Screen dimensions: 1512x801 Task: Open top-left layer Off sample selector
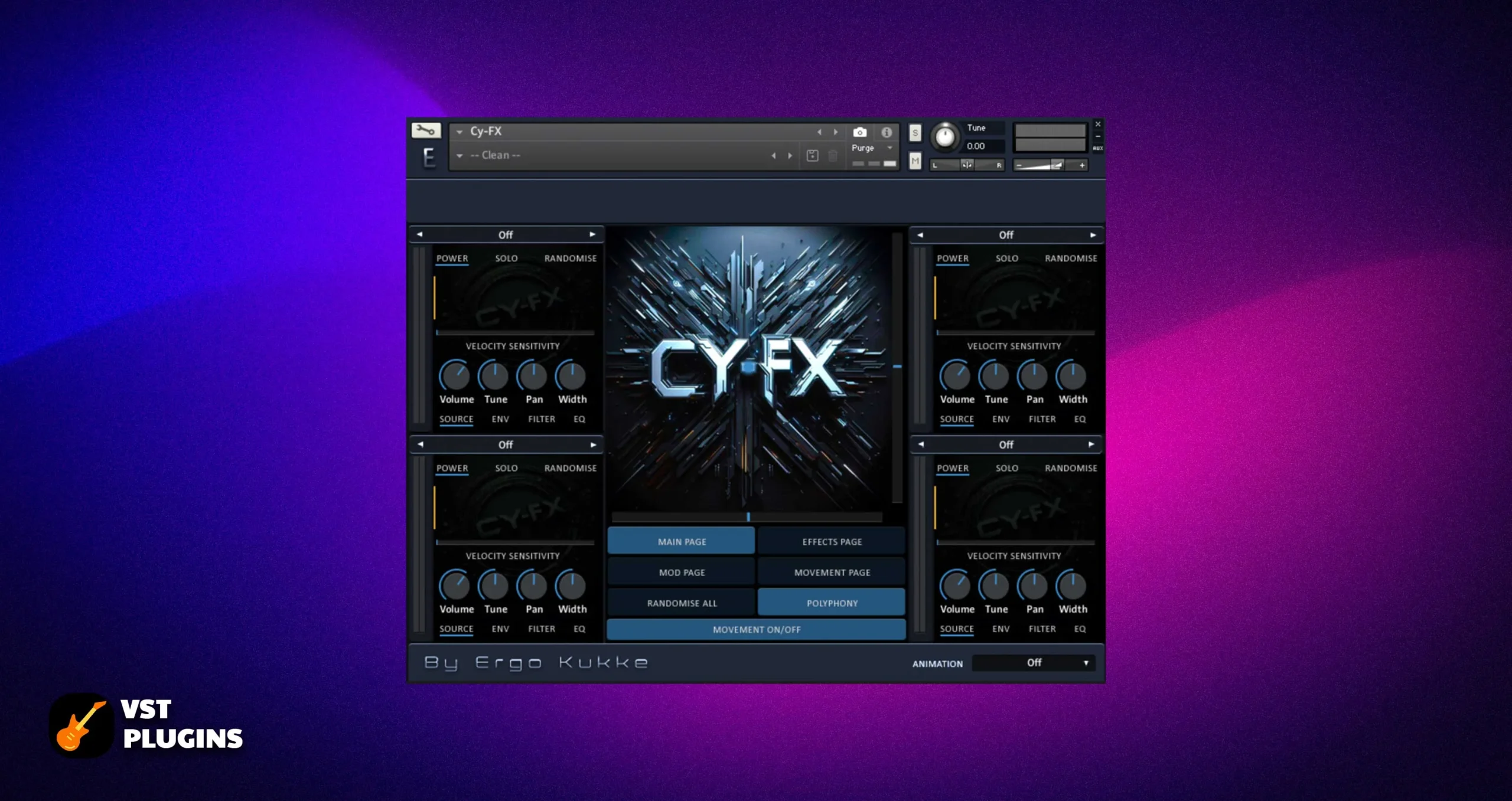point(506,235)
